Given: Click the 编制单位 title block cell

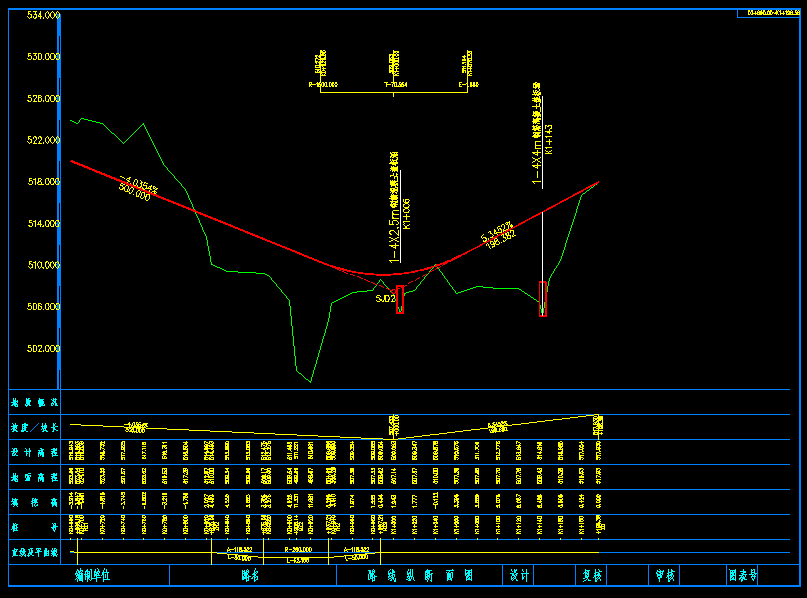Looking at the screenshot, I should [92, 576].
